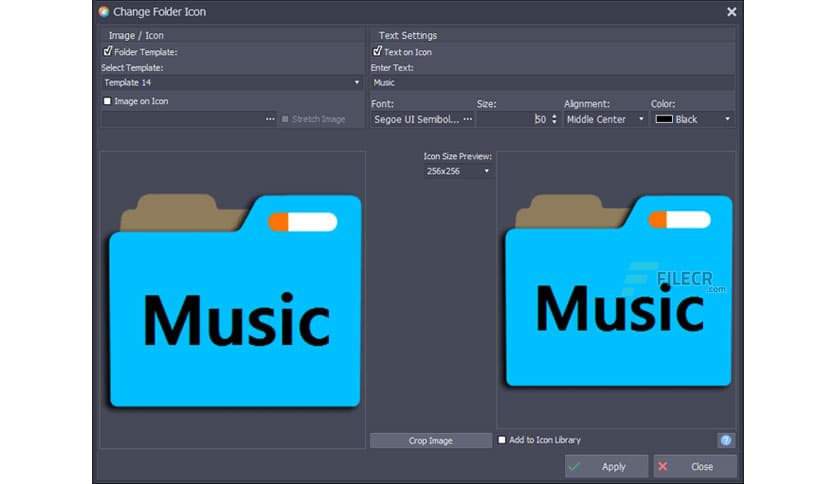Click the app logo icon in title bar
Viewport: 836px width, 484px height.
tap(104, 11)
